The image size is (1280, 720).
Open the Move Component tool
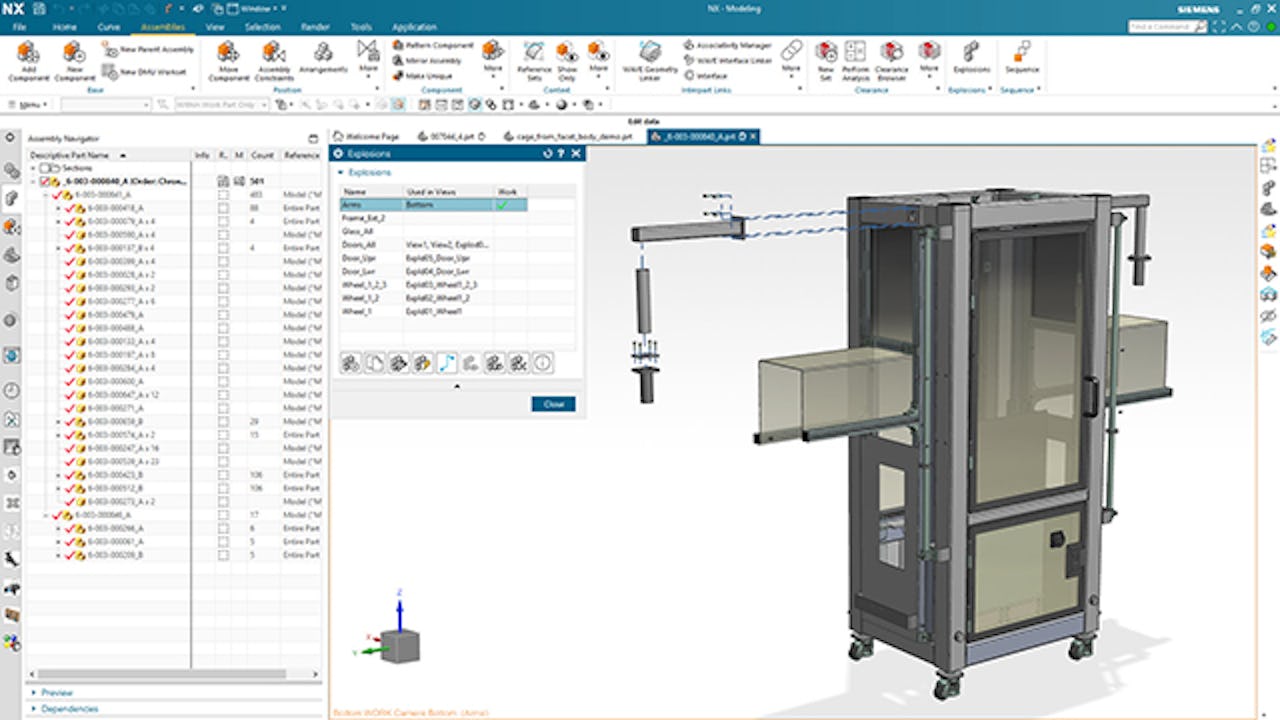coord(228,53)
